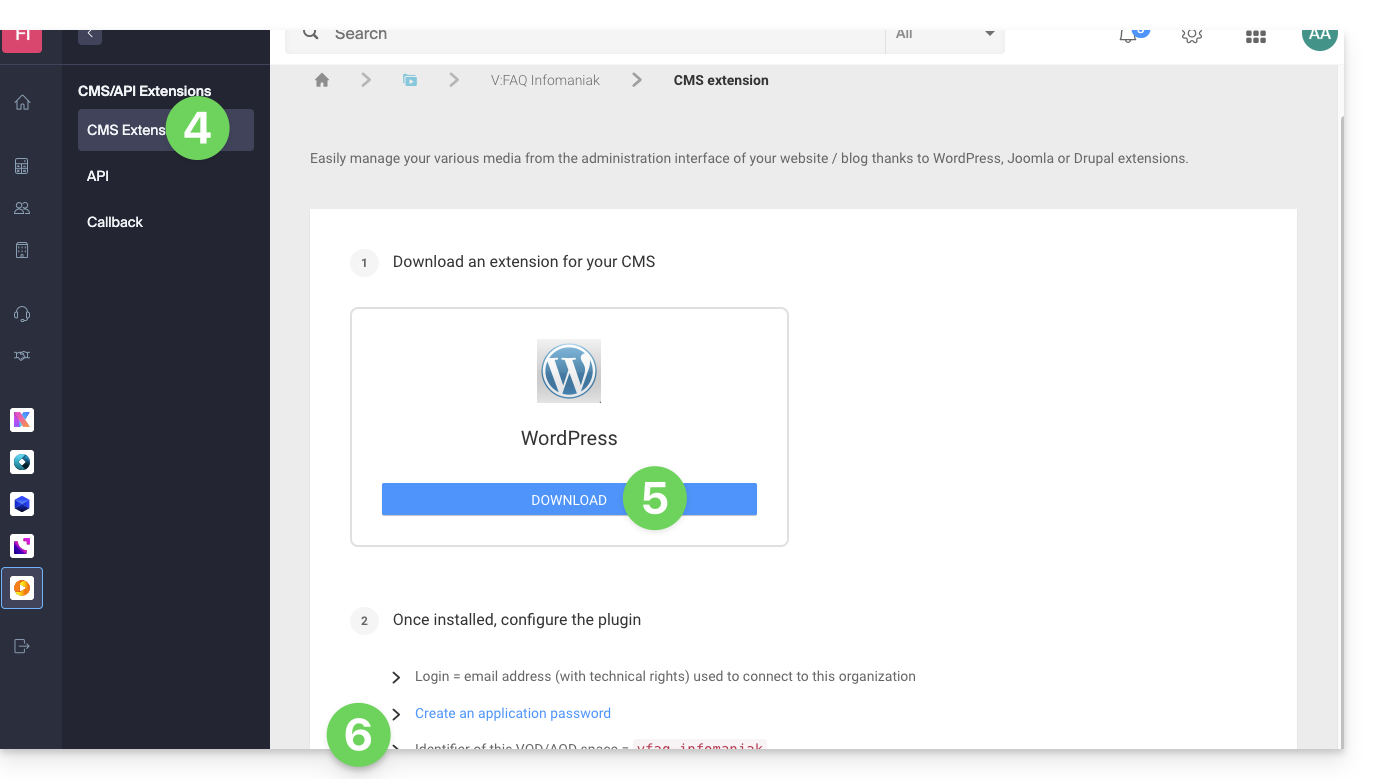
Task: Open the notifications bell icon
Action: [x=1128, y=35]
